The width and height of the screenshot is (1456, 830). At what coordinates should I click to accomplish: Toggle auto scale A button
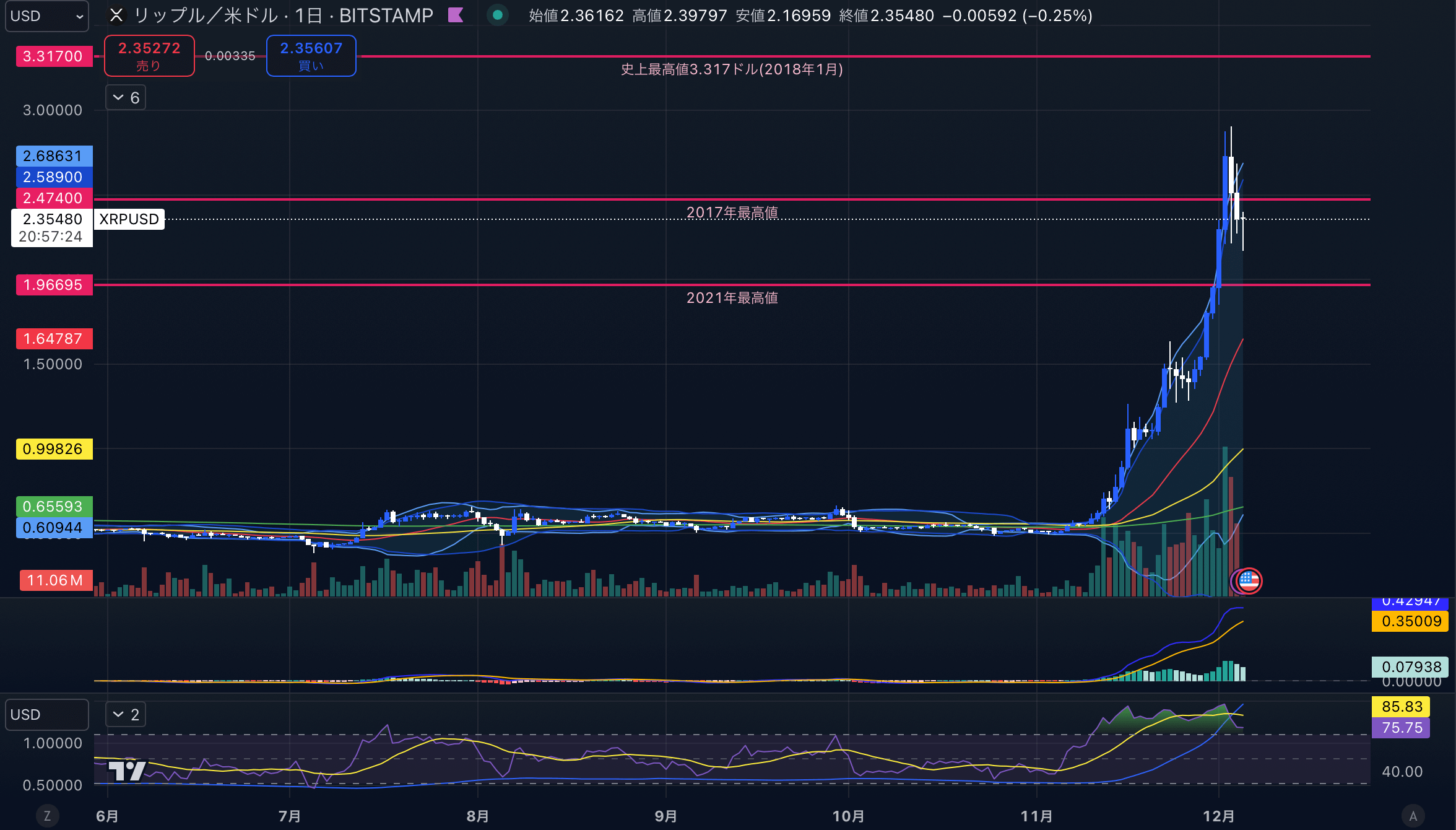[1413, 816]
